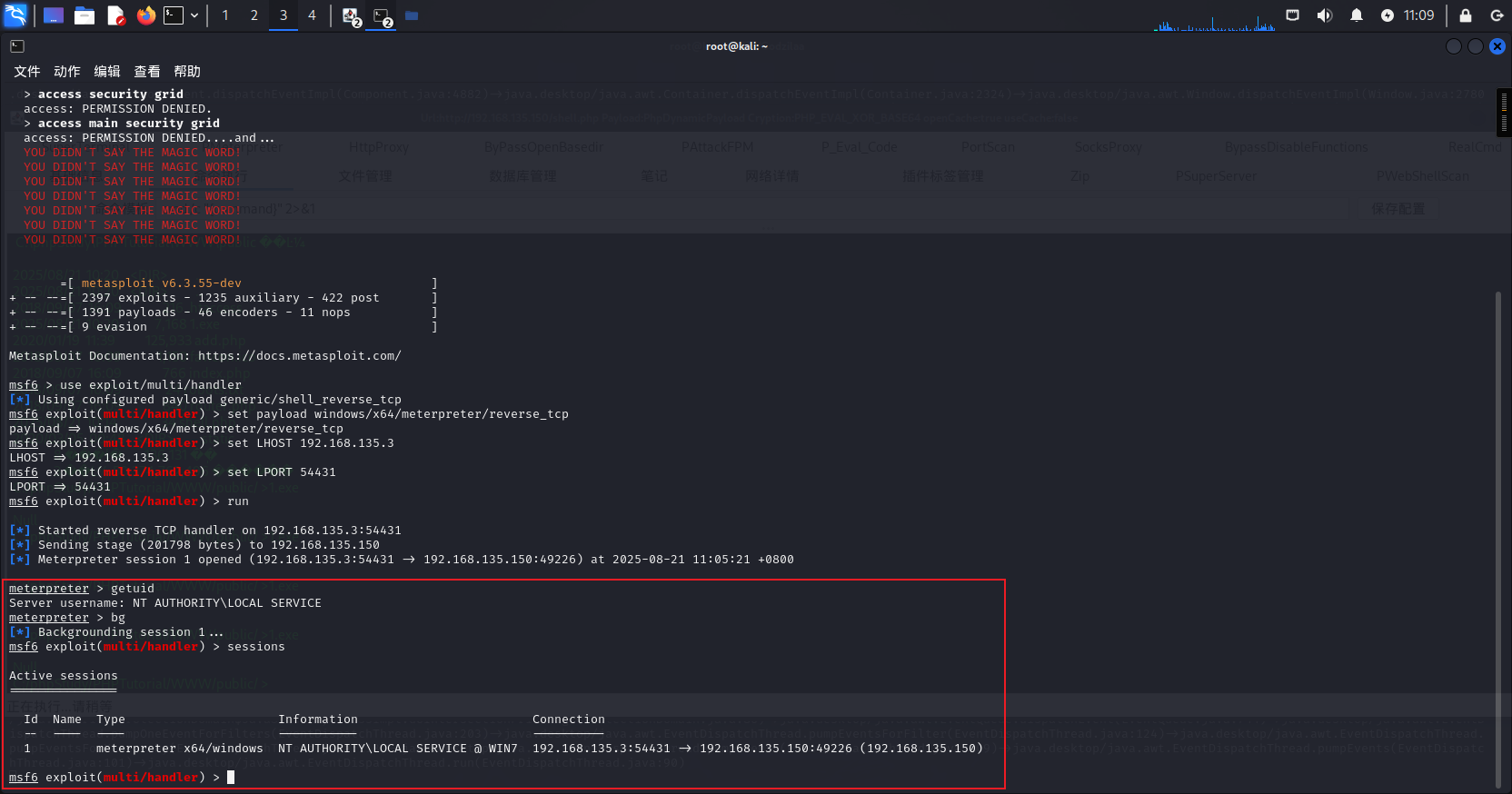The height and width of the screenshot is (794, 1512).
Task: Open the 帮助 menu
Action: 186,72
